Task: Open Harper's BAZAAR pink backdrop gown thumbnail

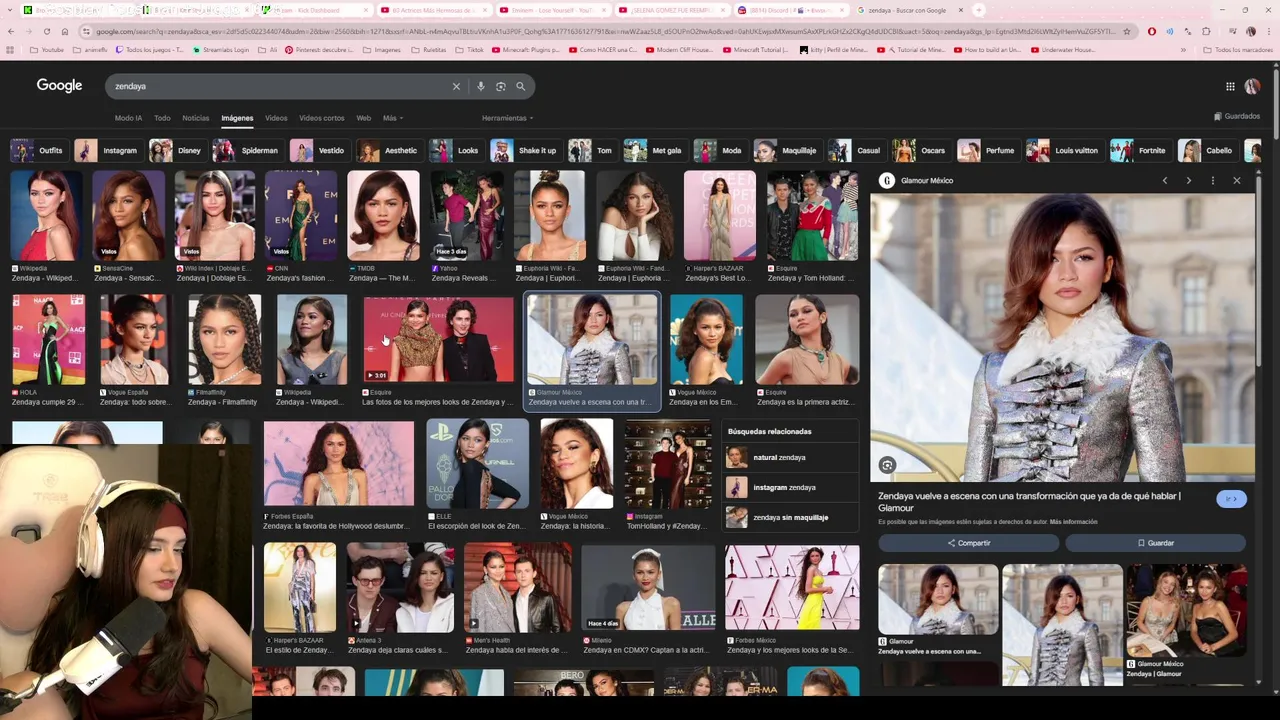Action: 720,216
